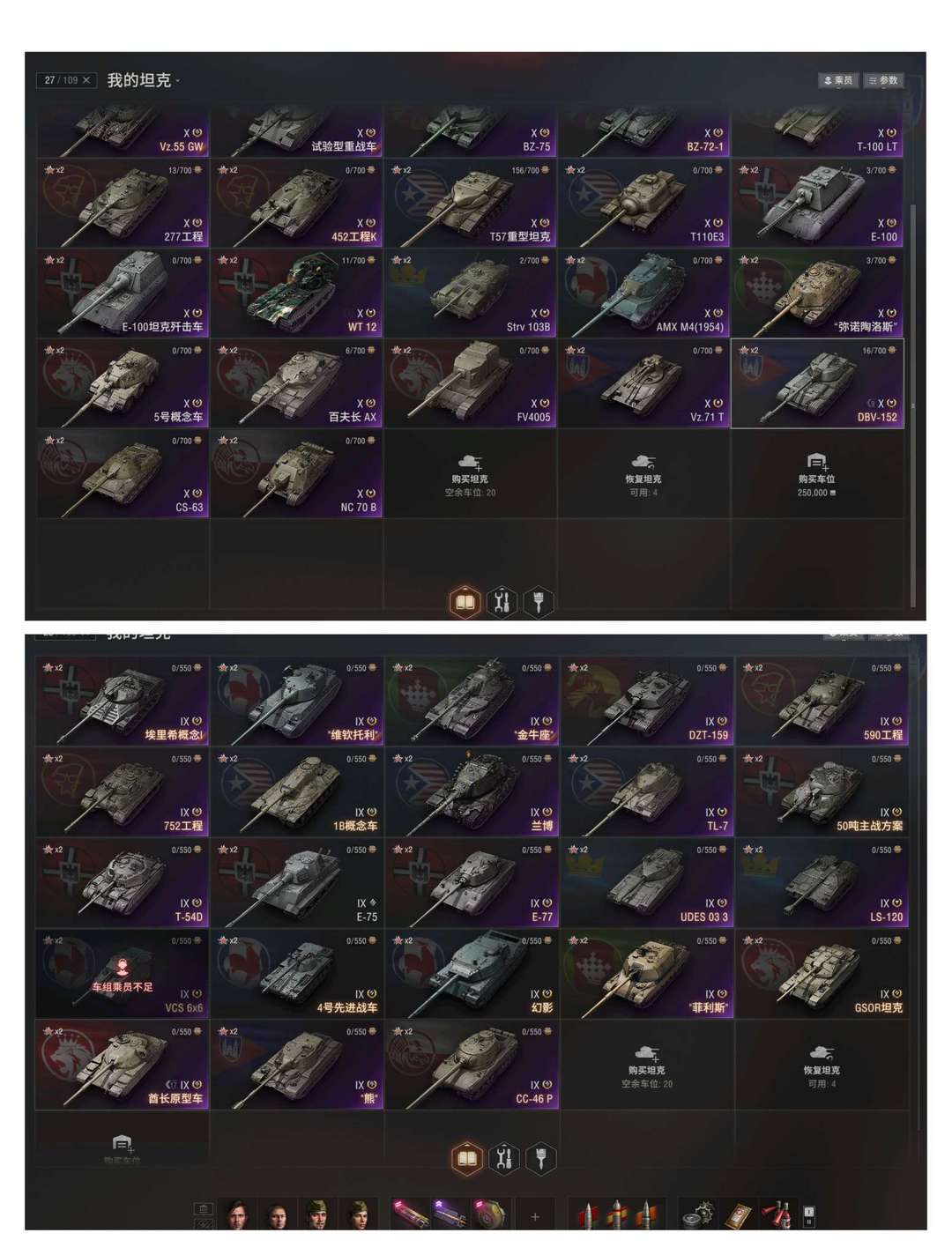Open the wrench tools icon in top panel

click(x=502, y=602)
